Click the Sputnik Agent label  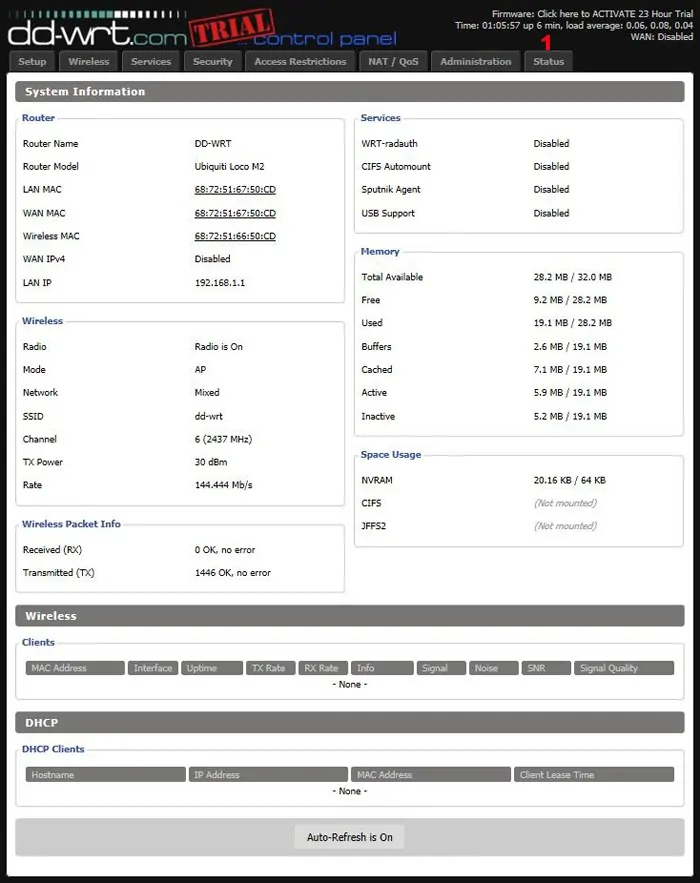(x=391, y=190)
